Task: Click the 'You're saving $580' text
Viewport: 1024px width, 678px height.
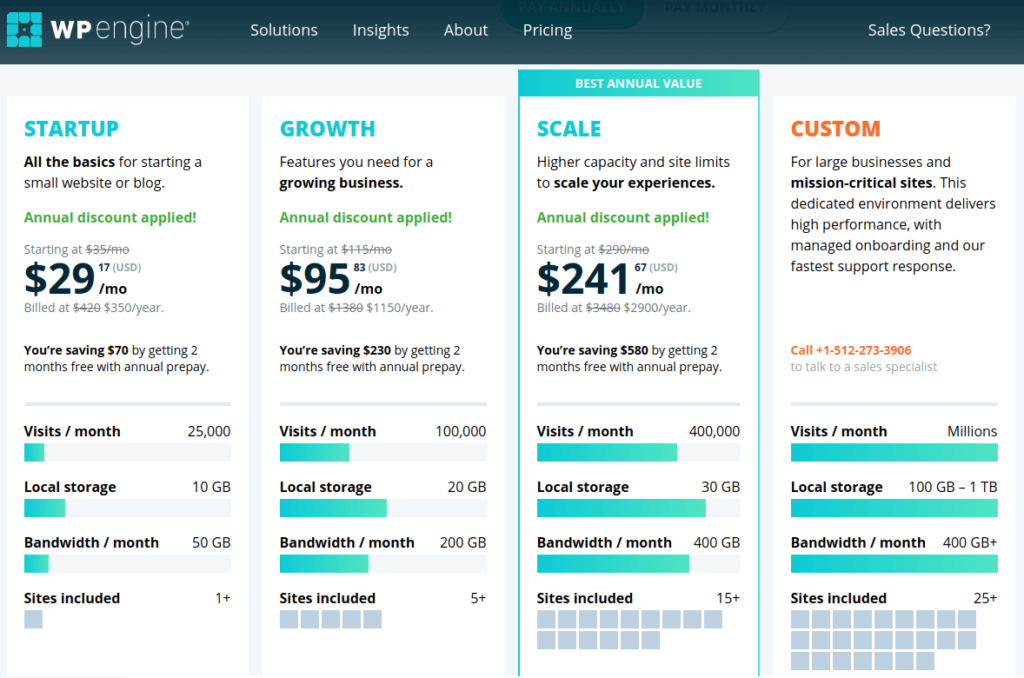Action: click(593, 350)
